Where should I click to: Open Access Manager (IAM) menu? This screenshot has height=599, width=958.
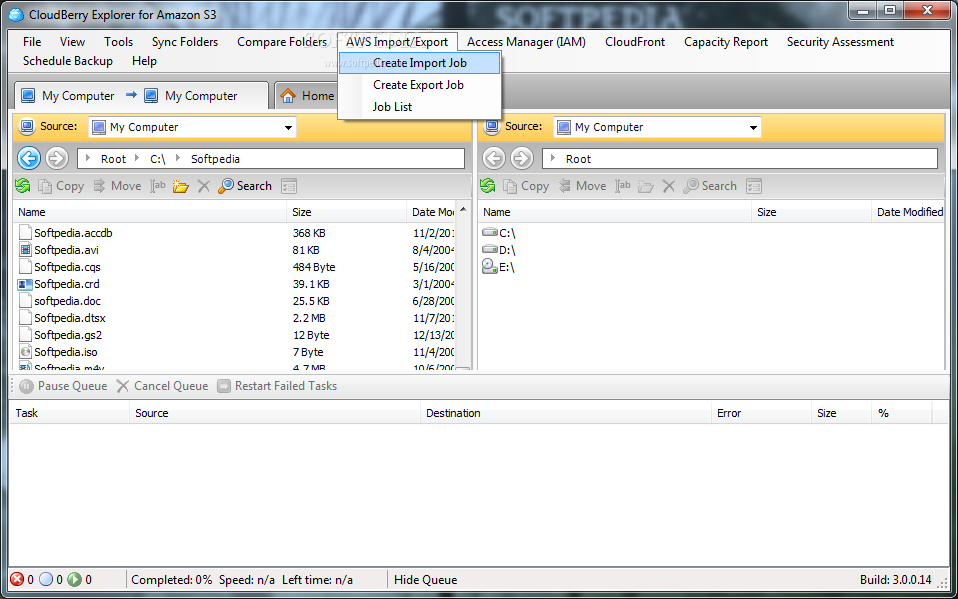pos(526,42)
